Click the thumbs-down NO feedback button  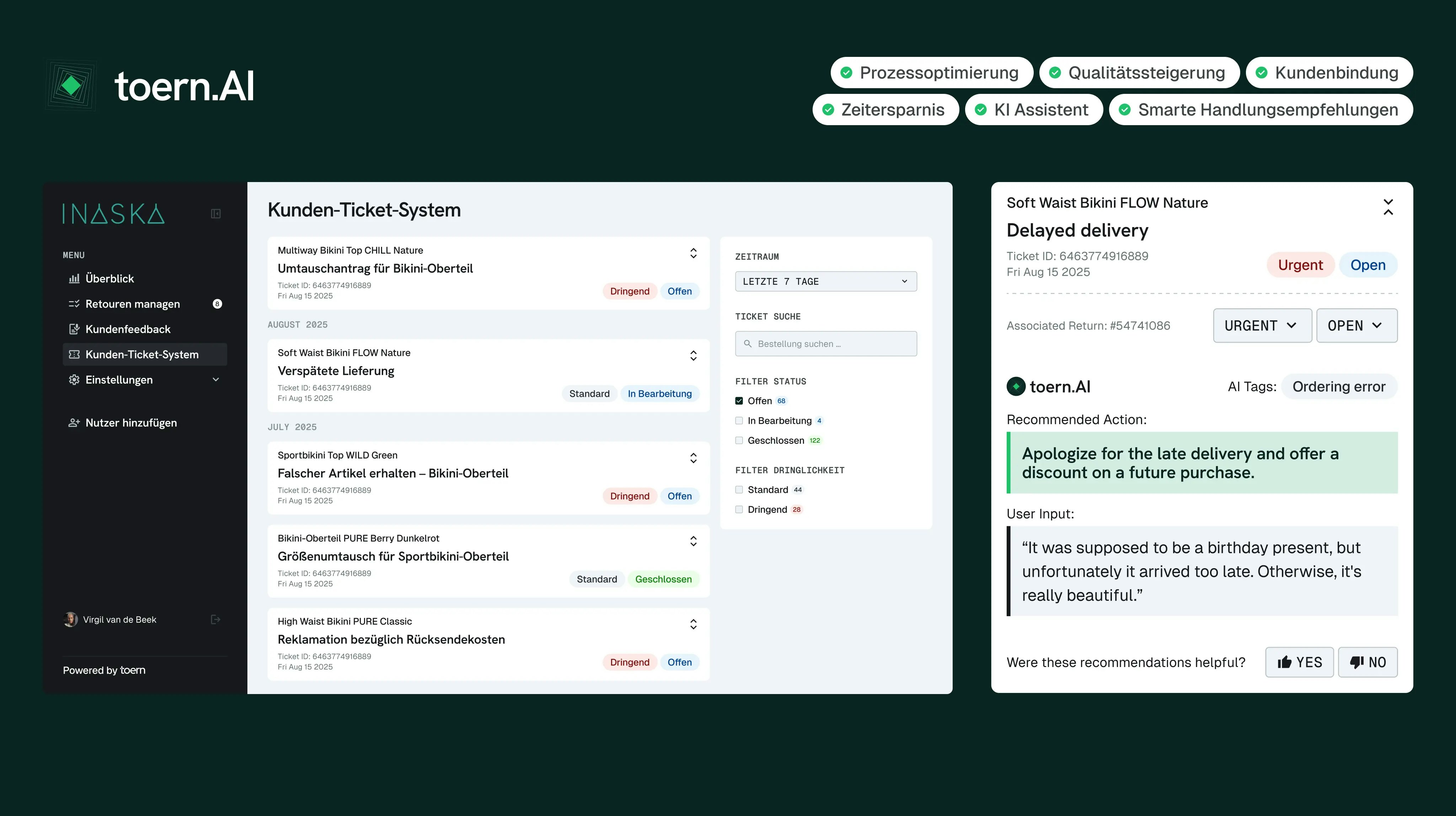(x=1367, y=662)
